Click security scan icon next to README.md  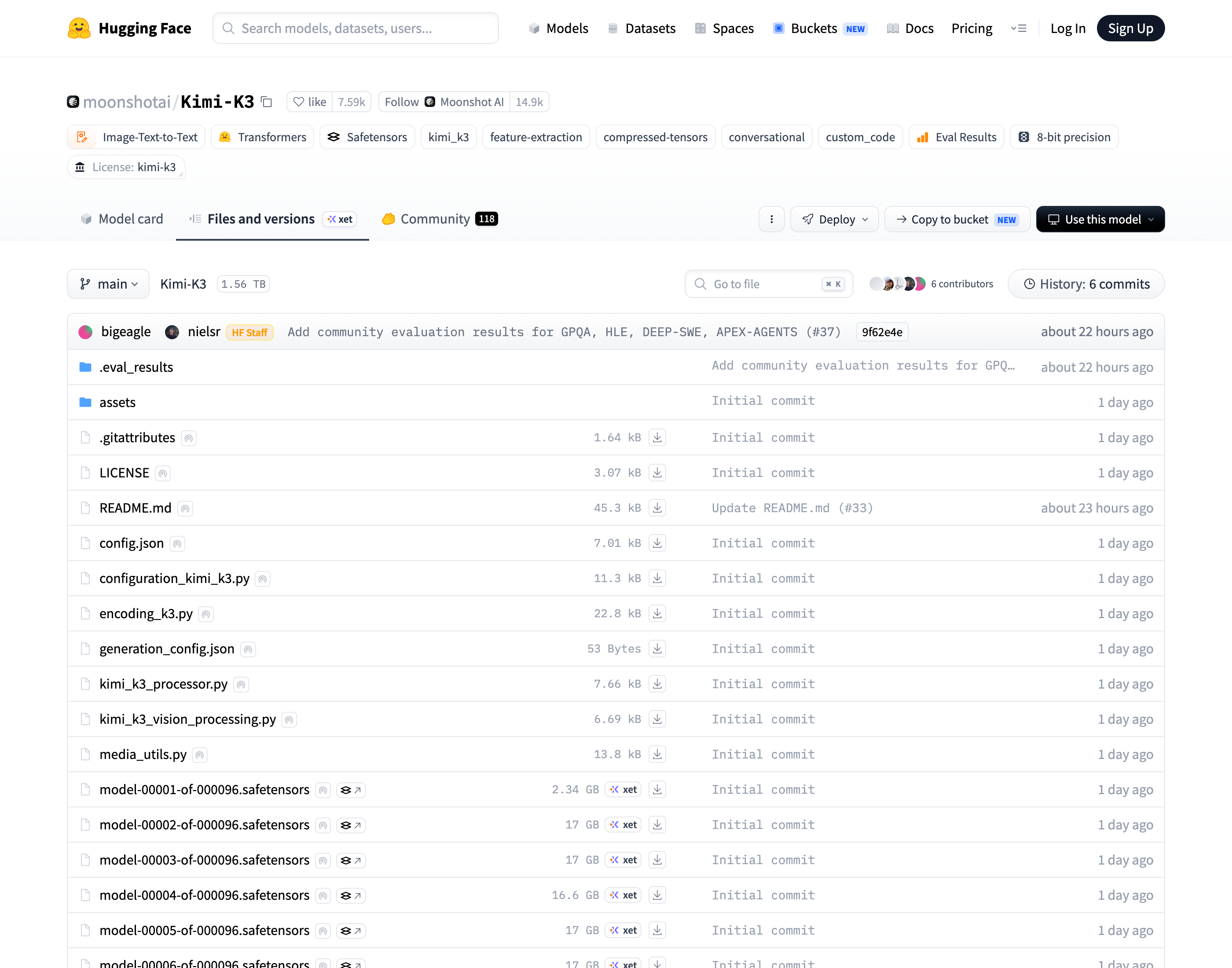click(x=185, y=508)
